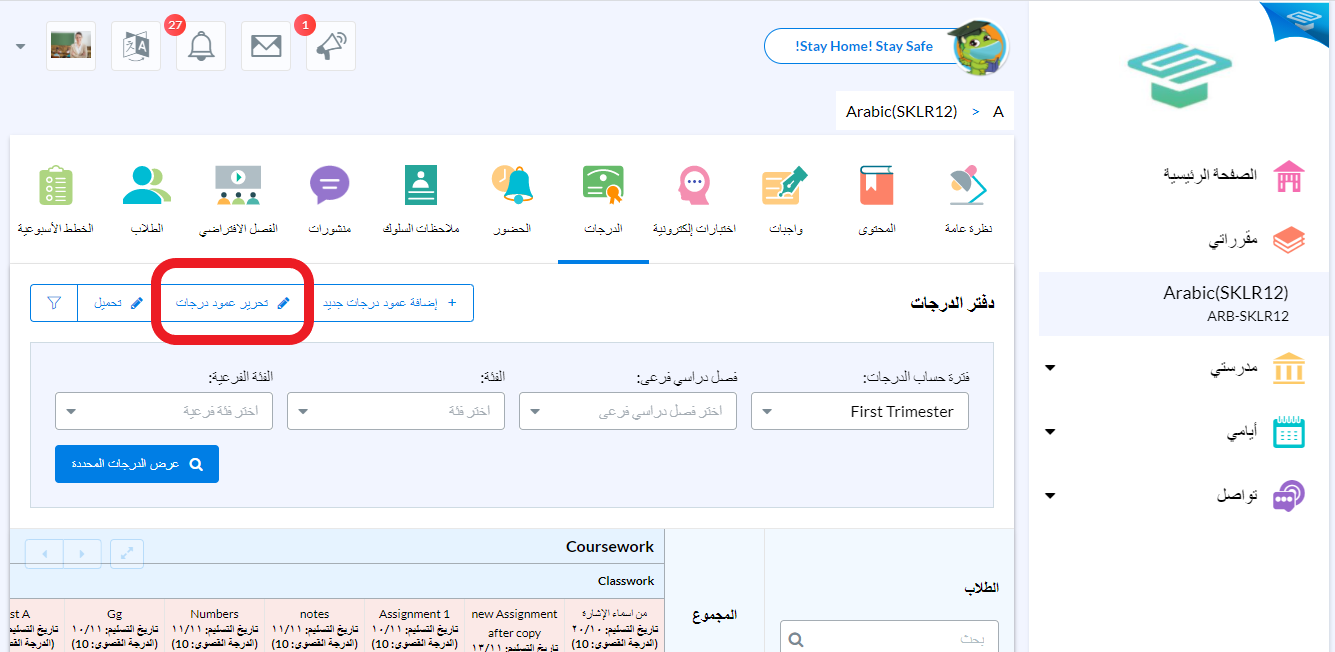
Task: Expand the تواصل sidebar menu arrow
Action: pos(1049,496)
